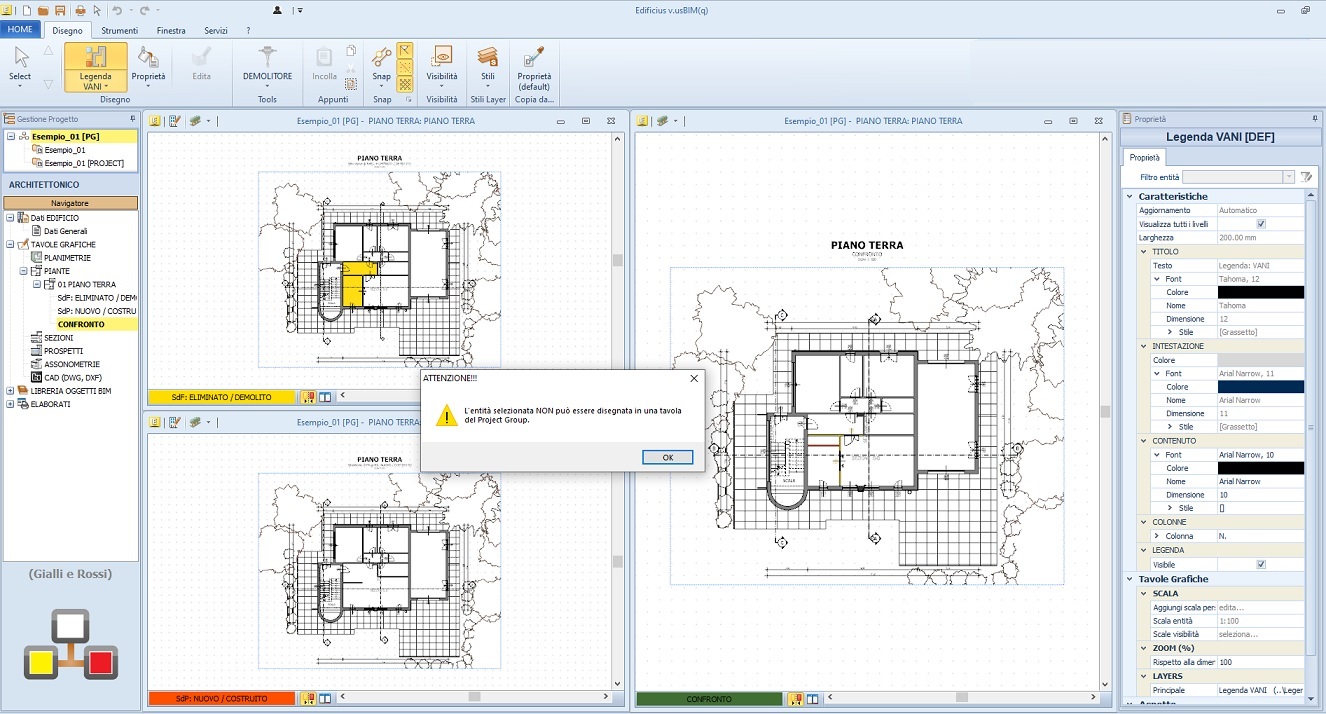Switch to the Strumenti ribbon tab
1326x714 pixels.
click(x=119, y=31)
